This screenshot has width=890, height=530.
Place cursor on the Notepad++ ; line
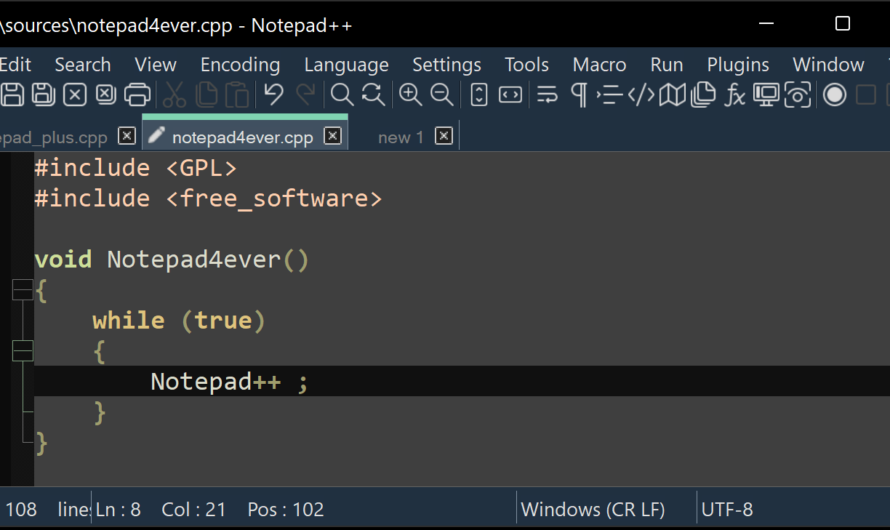click(462, 381)
